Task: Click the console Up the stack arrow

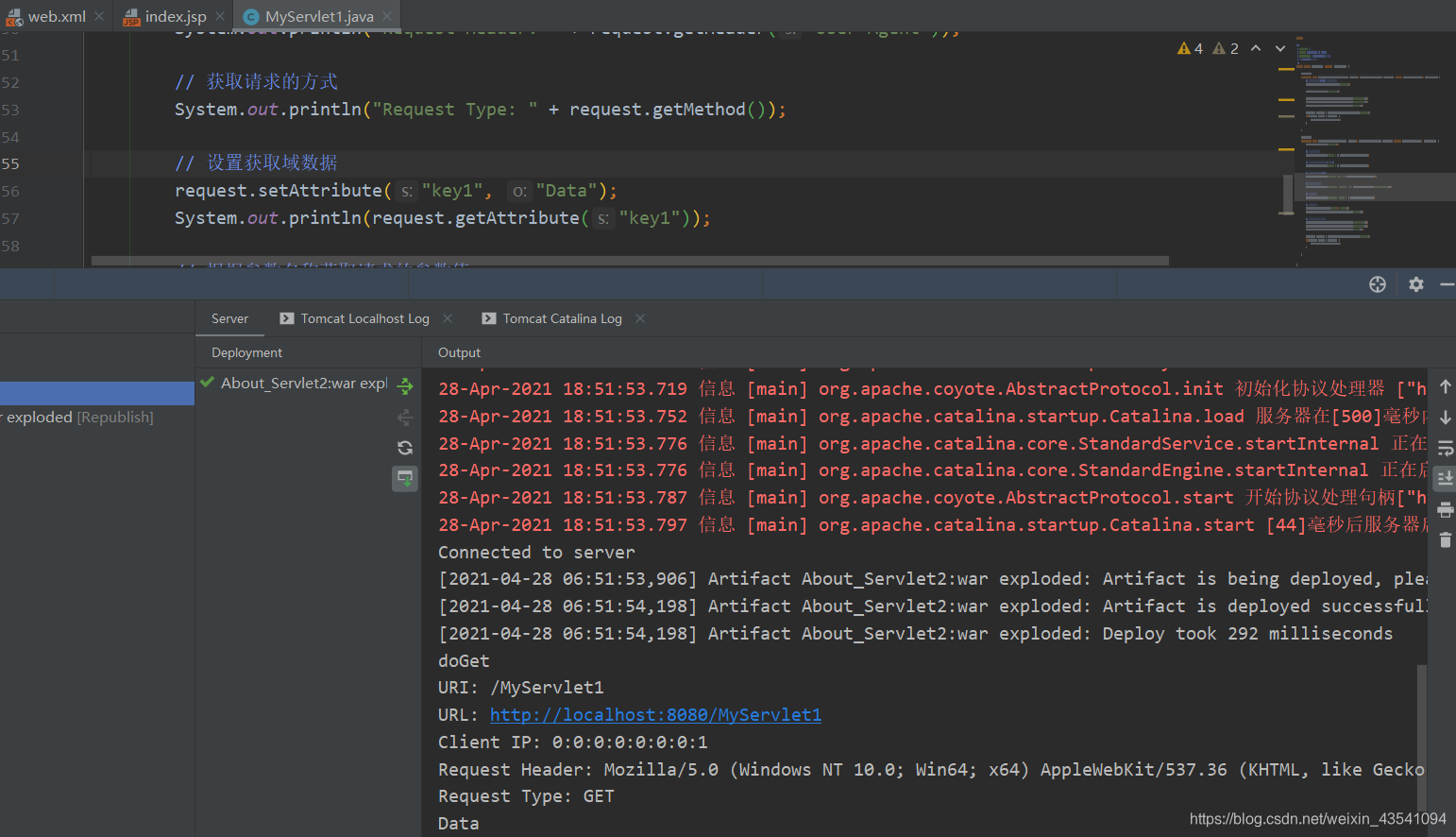Action: 1446,386
